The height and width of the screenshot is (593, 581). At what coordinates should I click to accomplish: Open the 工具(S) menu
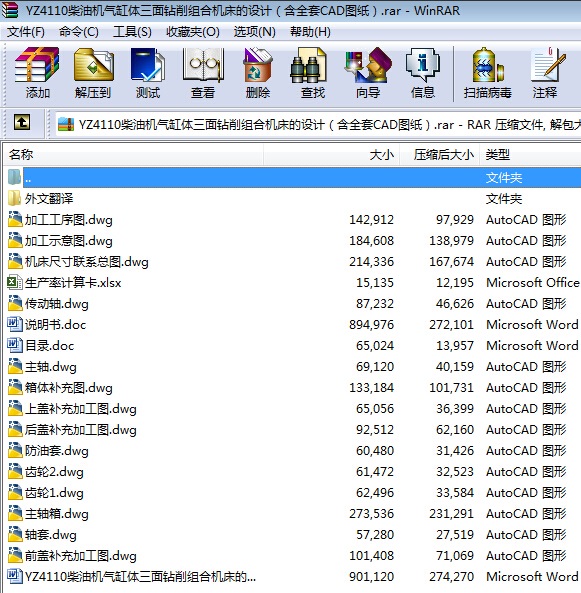point(132,32)
